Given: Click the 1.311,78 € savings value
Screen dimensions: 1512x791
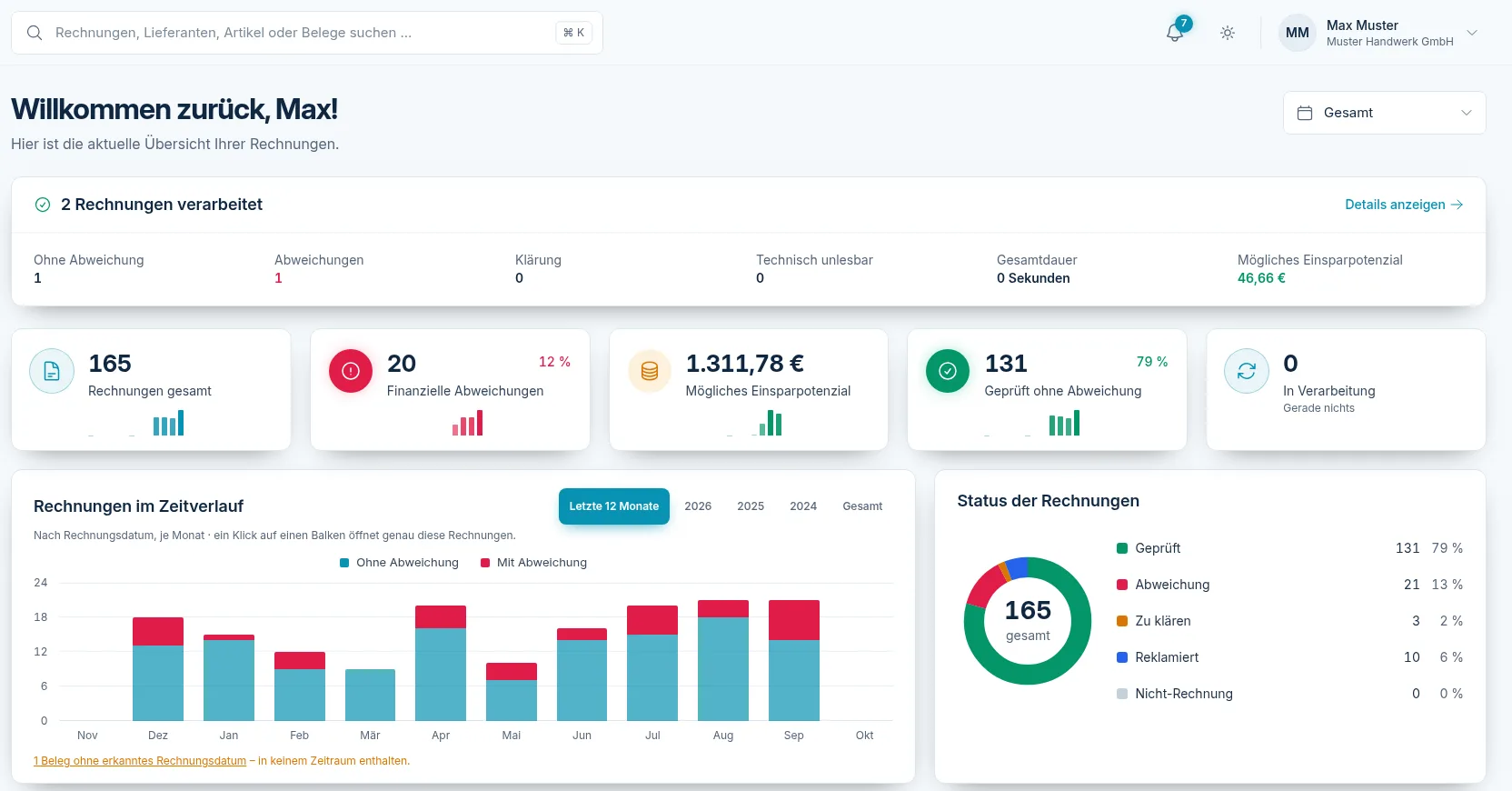Looking at the screenshot, I should tap(745, 364).
